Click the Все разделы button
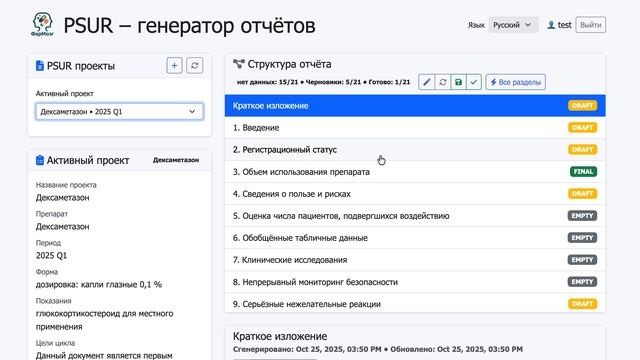The height and width of the screenshot is (360, 640). coord(516,82)
